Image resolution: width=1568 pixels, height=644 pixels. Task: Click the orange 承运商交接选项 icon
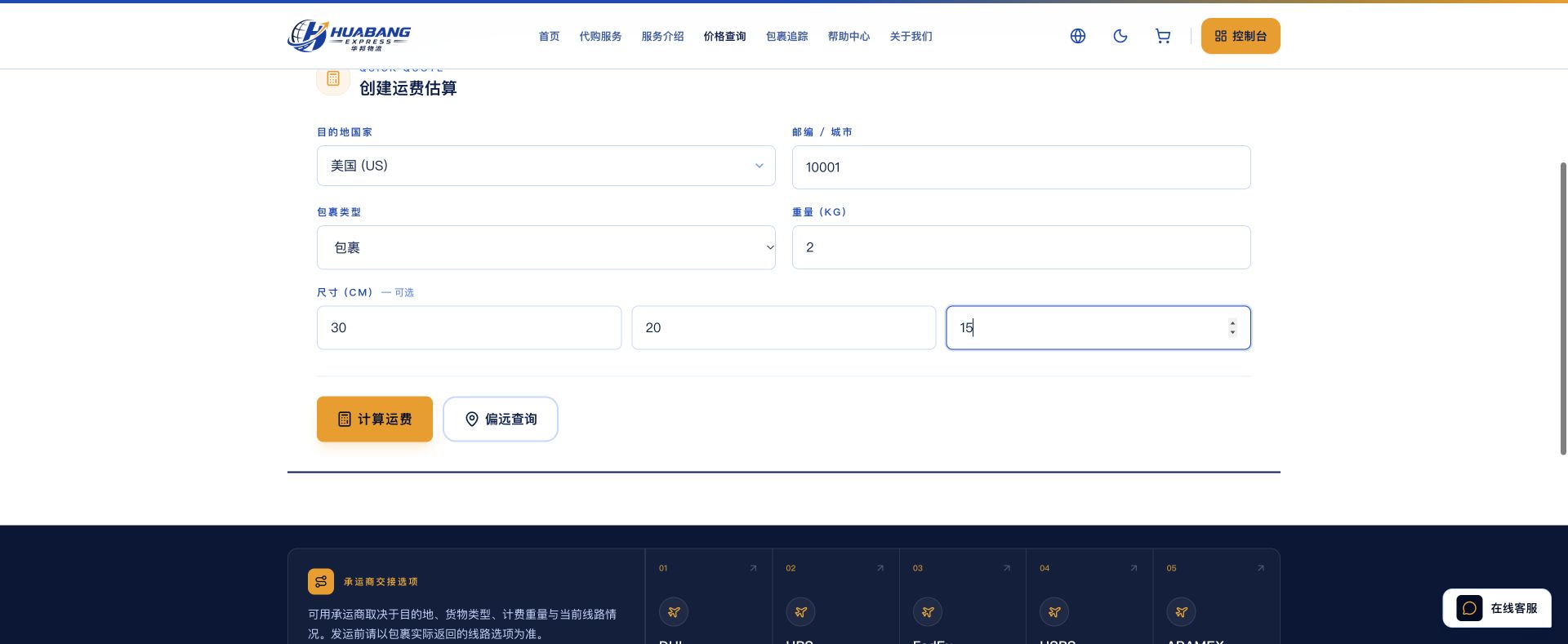click(321, 582)
